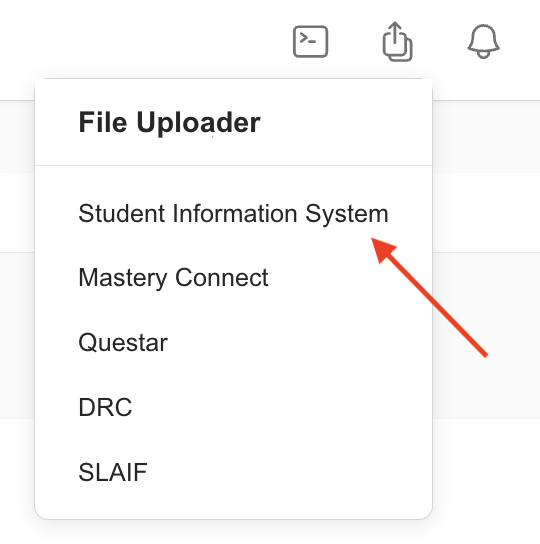The width and height of the screenshot is (540, 544).
Task: Go to Mastery Connect file upload
Action: [174, 278]
